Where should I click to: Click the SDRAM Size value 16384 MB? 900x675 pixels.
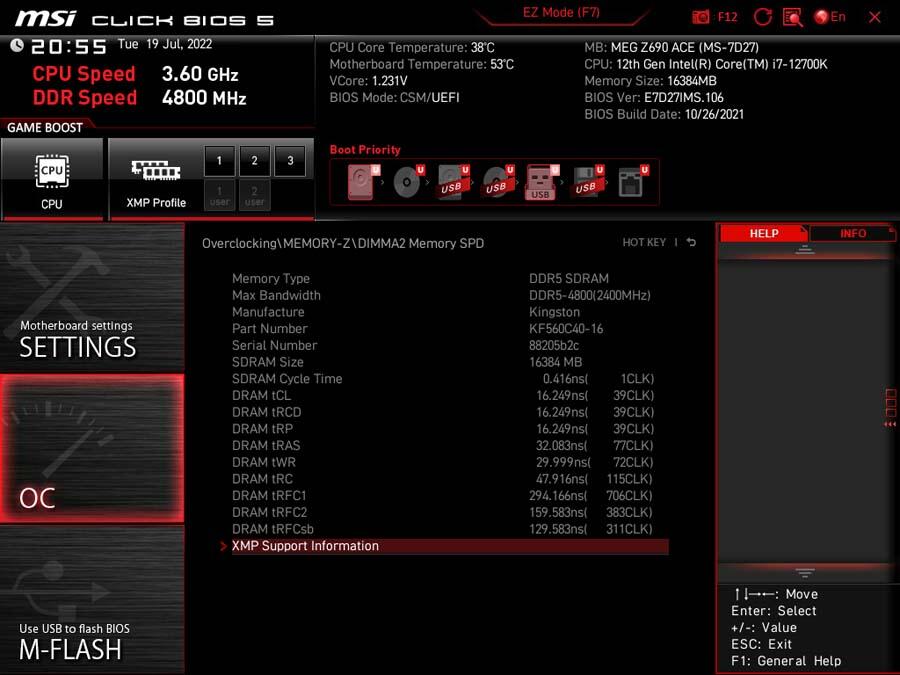[556, 362]
